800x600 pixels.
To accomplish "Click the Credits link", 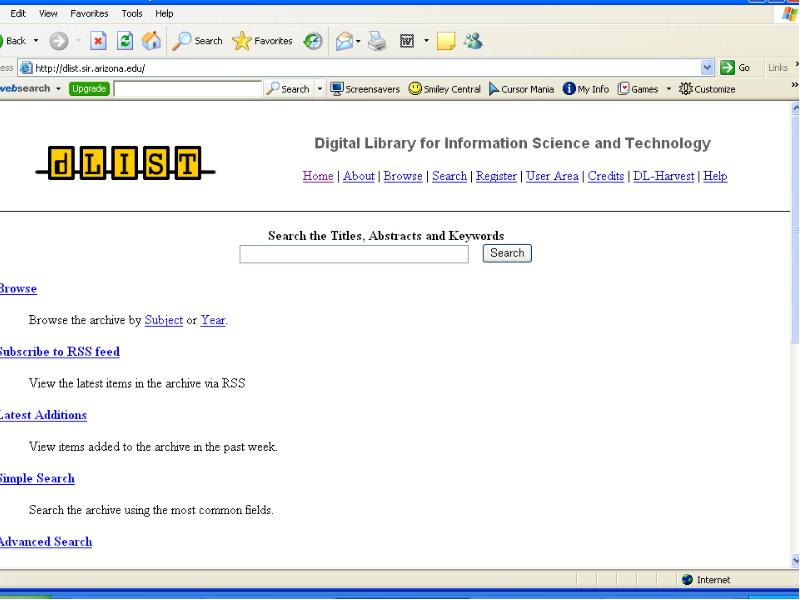I will (x=606, y=176).
